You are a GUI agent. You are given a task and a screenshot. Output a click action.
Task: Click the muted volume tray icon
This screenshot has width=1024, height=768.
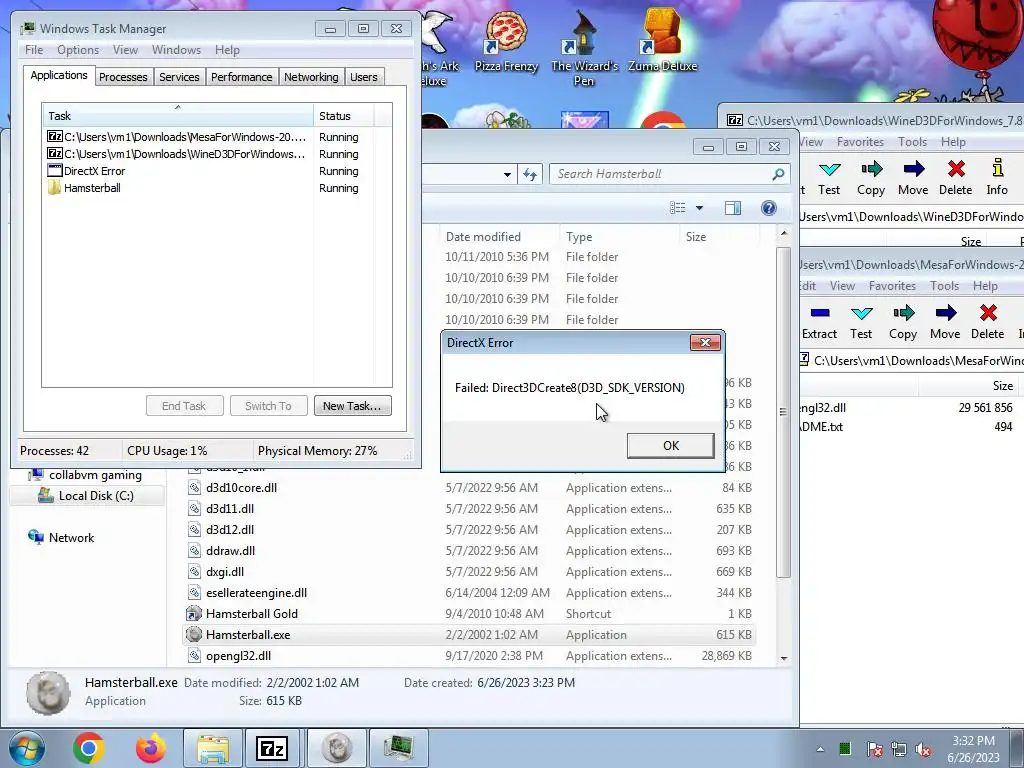[x=923, y=749]
